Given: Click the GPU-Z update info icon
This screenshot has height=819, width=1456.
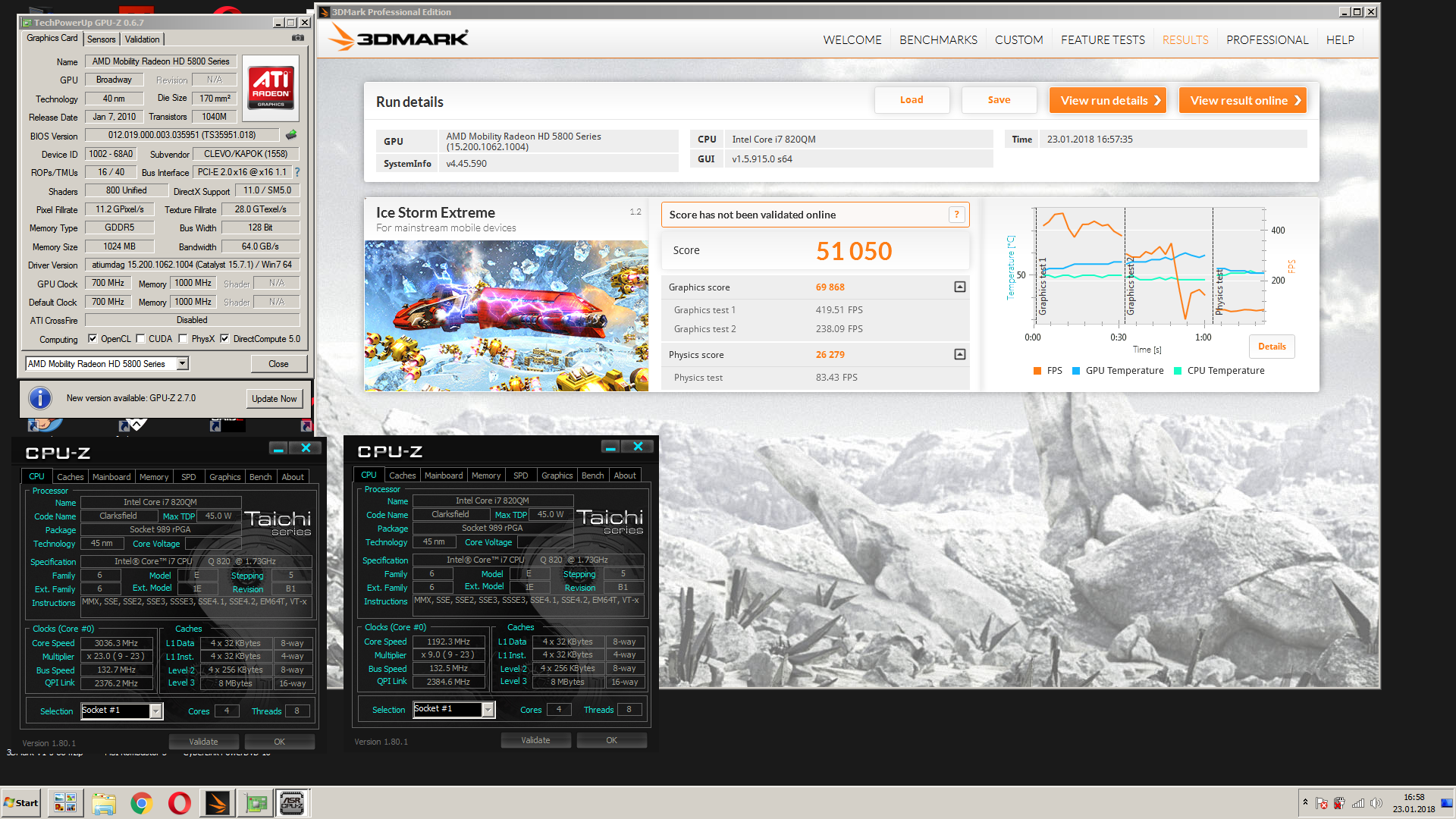Looking at the screenshot, I should point(39,398).
